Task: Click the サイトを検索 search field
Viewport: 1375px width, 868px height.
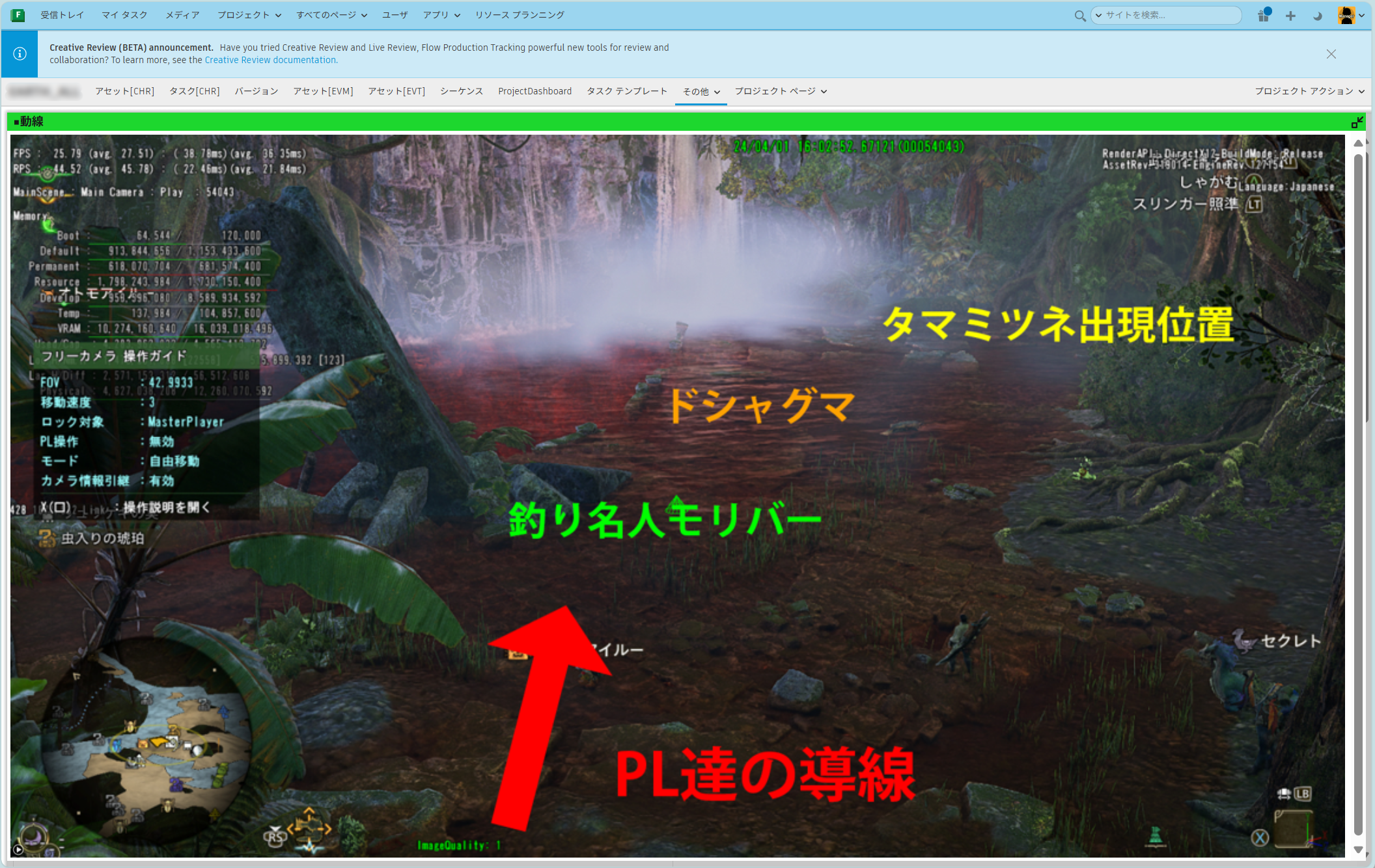Action: point(1165,15)
